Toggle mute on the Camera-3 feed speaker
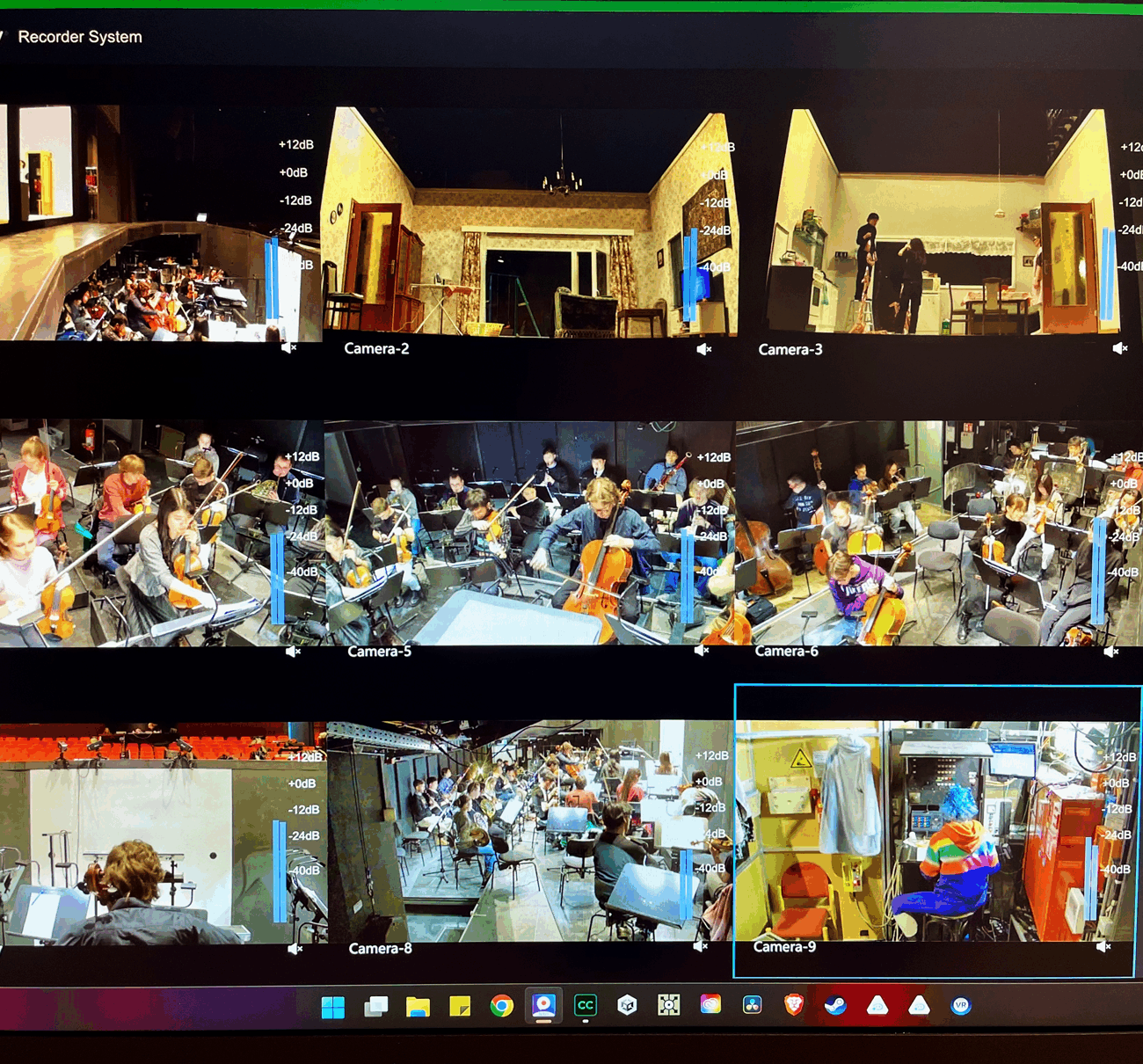 (x=1120, y=348)
